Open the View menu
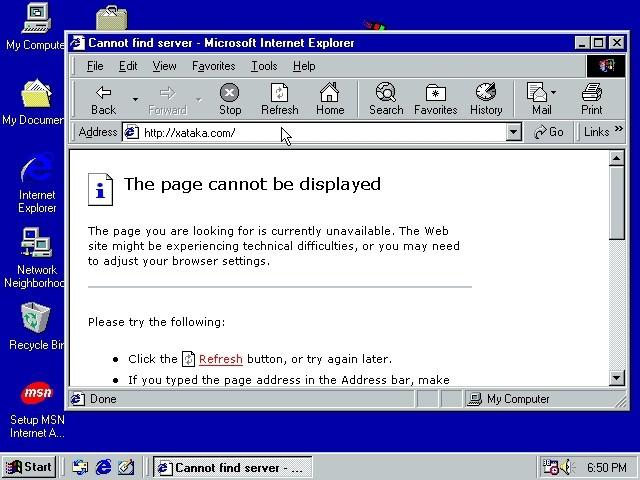Viewport: 640px width, 480px height. click(x=164, y=66)
